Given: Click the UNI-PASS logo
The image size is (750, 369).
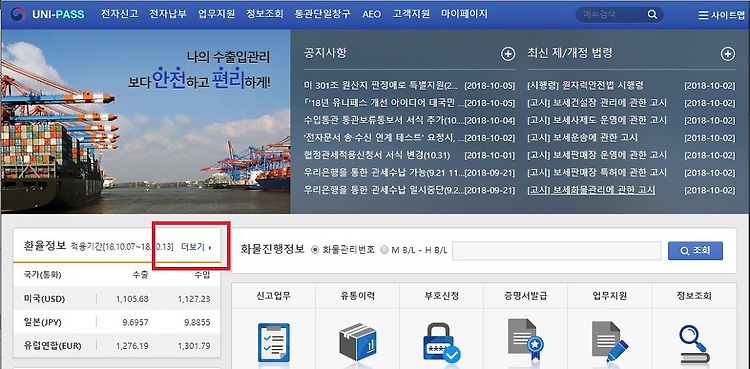Looking at the screenshot, I should [x=48, y=14].
